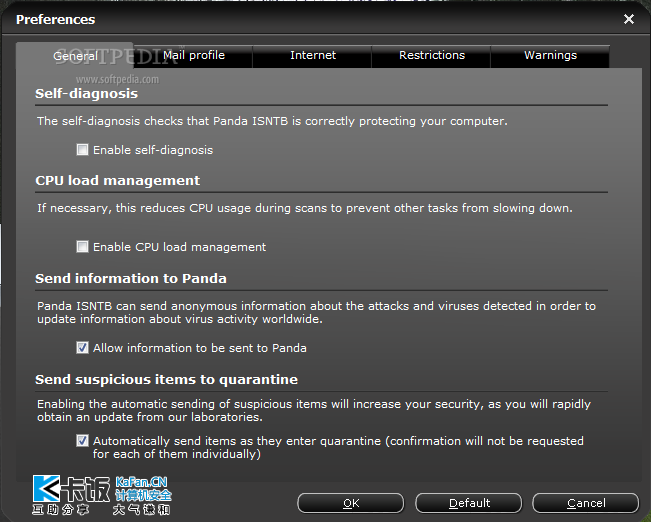Click the self-diagnosis description sentence
This screenshot has width=651, height=522.
click(272, 121)
